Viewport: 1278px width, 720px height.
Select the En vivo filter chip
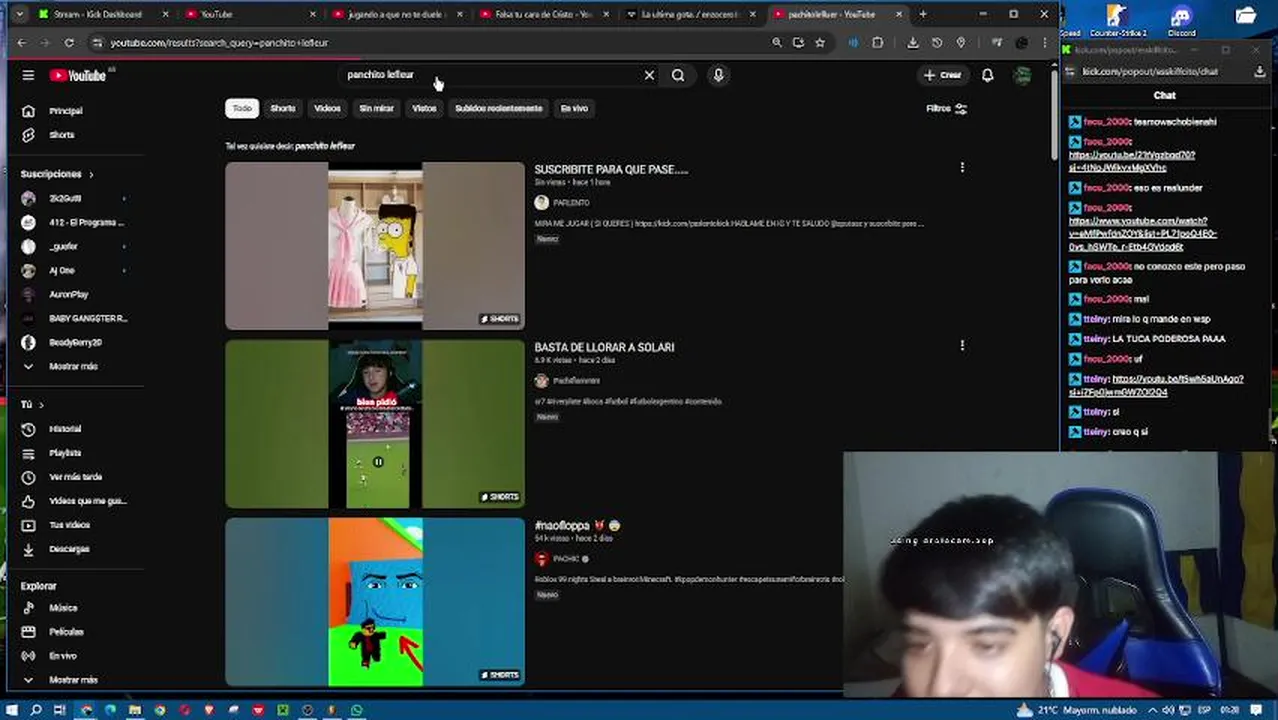574,108
